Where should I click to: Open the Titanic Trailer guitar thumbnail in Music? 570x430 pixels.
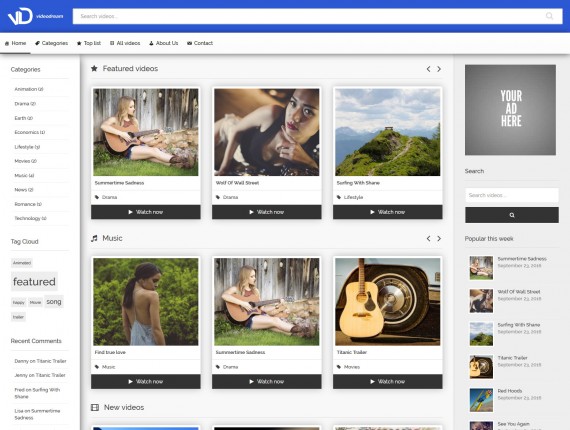click(x=388, y=302)
